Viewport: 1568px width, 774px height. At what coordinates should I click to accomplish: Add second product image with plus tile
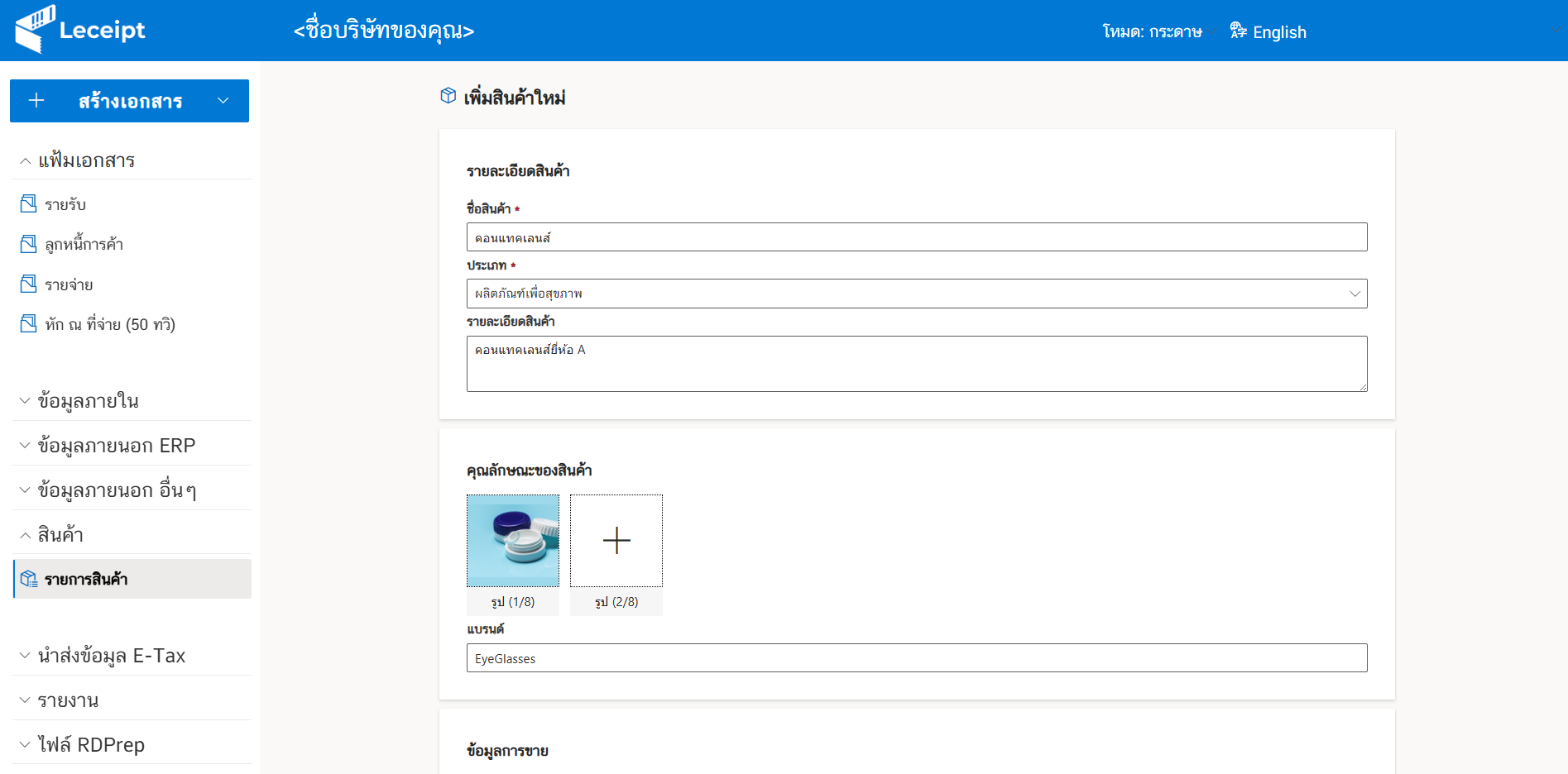tap(616, 541)
